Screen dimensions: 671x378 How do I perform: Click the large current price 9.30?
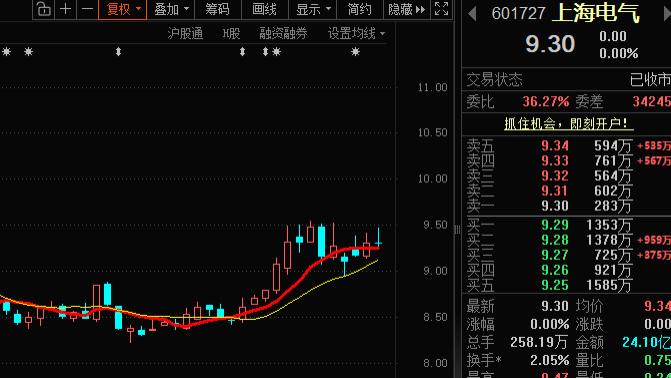550,44
